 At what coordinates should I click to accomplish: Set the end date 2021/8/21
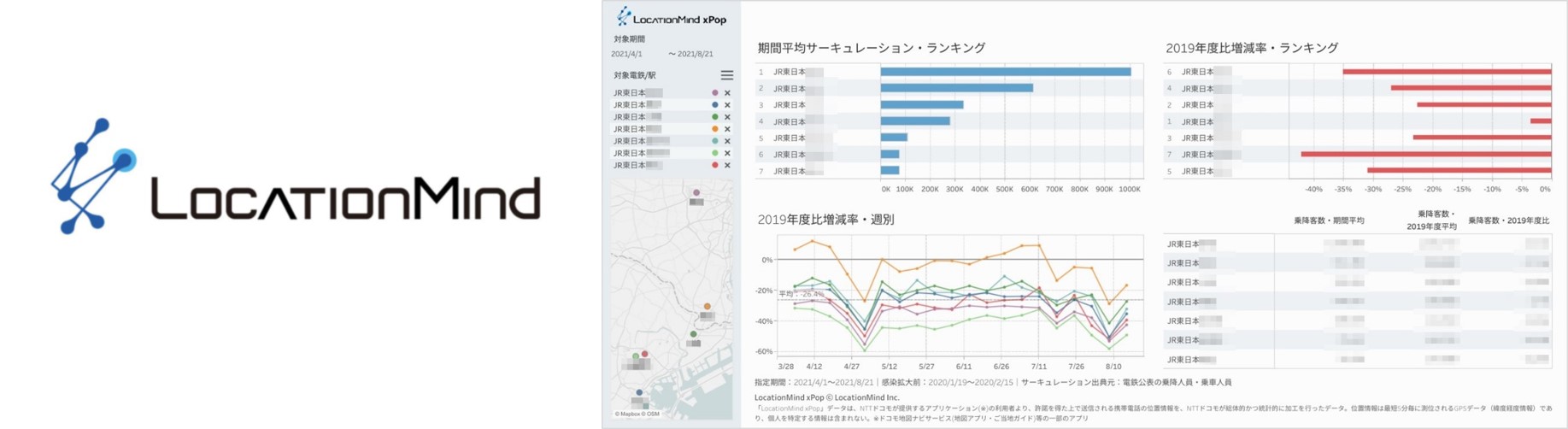point(695,54)
